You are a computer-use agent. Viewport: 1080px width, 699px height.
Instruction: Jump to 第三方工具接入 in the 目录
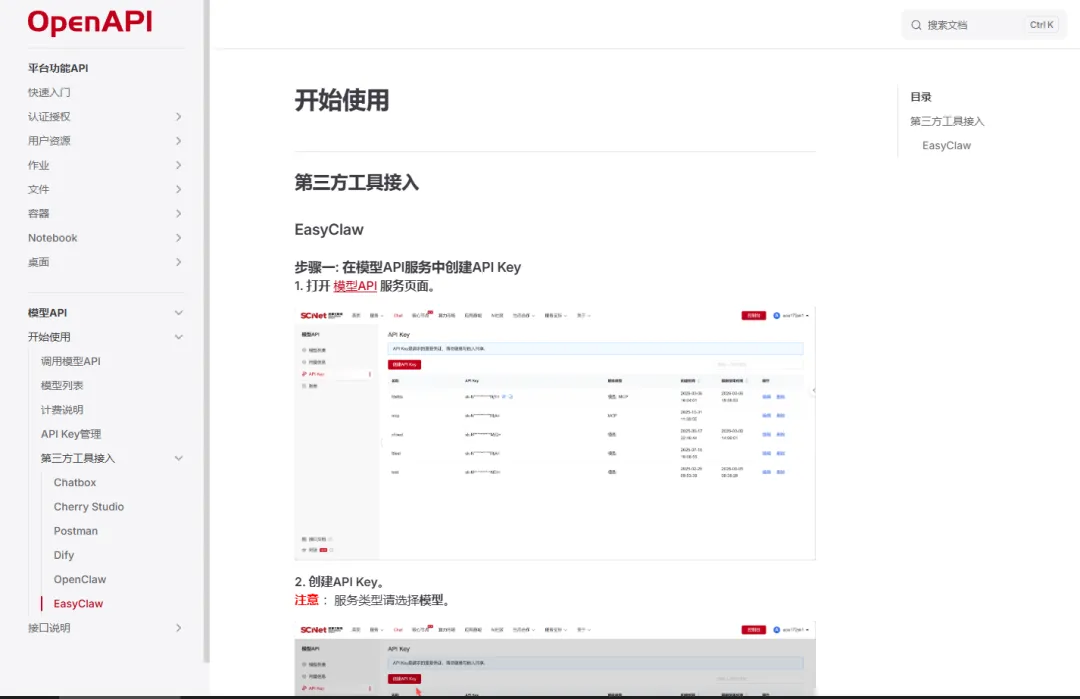[x=947, y=121]
